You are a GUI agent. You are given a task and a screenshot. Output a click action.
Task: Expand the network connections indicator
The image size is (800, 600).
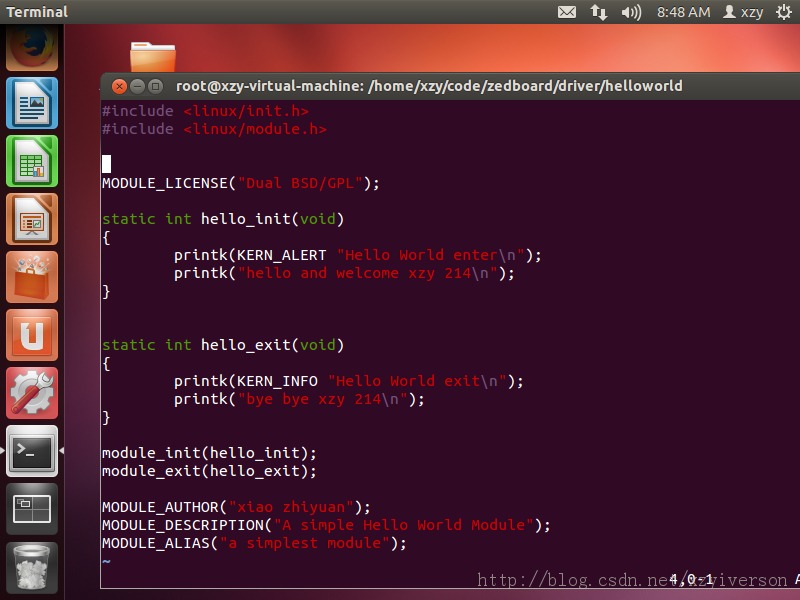pyautogui.click(x=599, y=12)
